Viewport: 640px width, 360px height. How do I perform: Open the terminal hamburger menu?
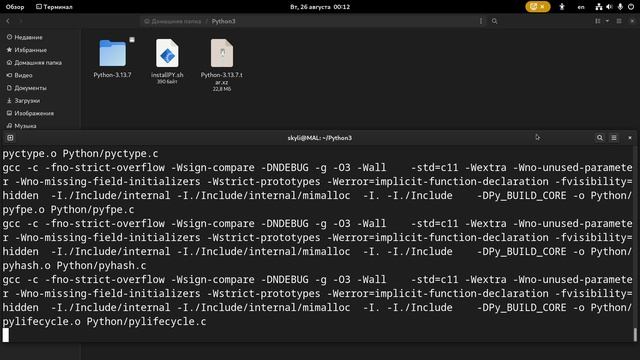point(614,138)
